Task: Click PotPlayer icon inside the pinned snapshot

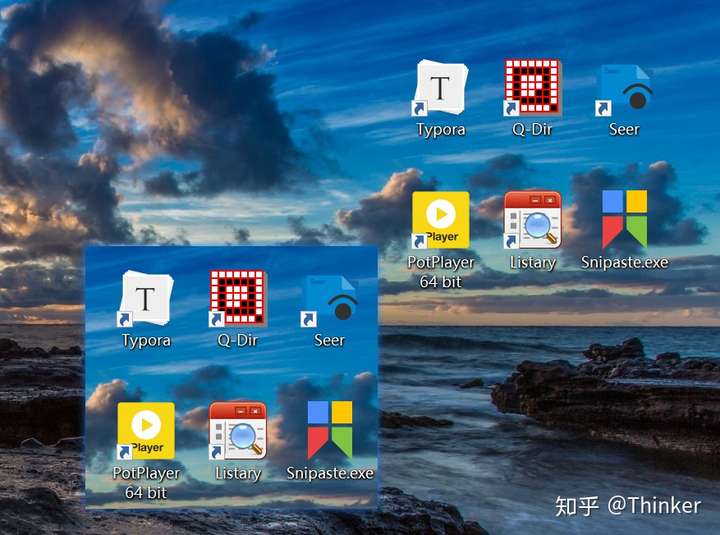Action: (x=146, y=431)
